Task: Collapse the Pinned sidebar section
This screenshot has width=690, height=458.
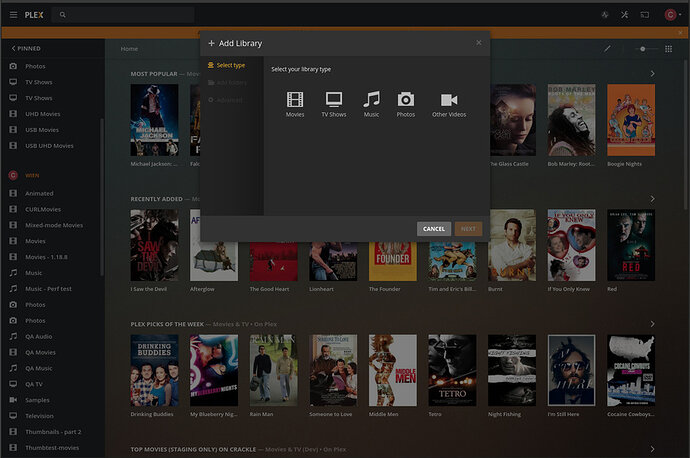Action: tap(26, 48)
